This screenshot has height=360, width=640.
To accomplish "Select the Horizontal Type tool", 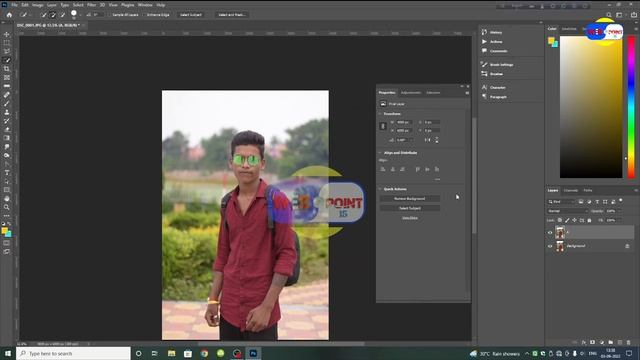I will pyautogui.click(x=7, y=173).
